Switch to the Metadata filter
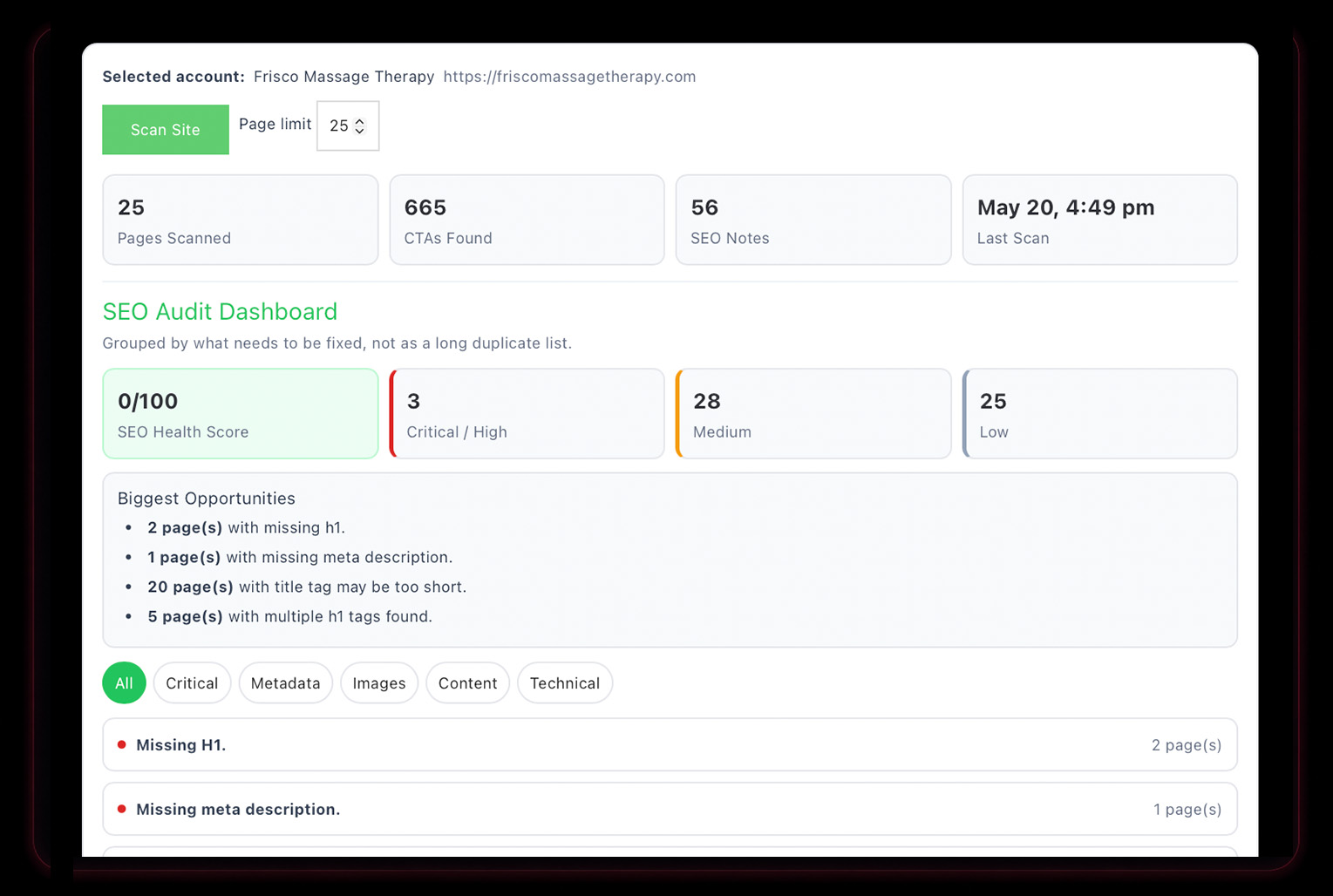This screenshot has width=1333, height=896. coord(285,683)
